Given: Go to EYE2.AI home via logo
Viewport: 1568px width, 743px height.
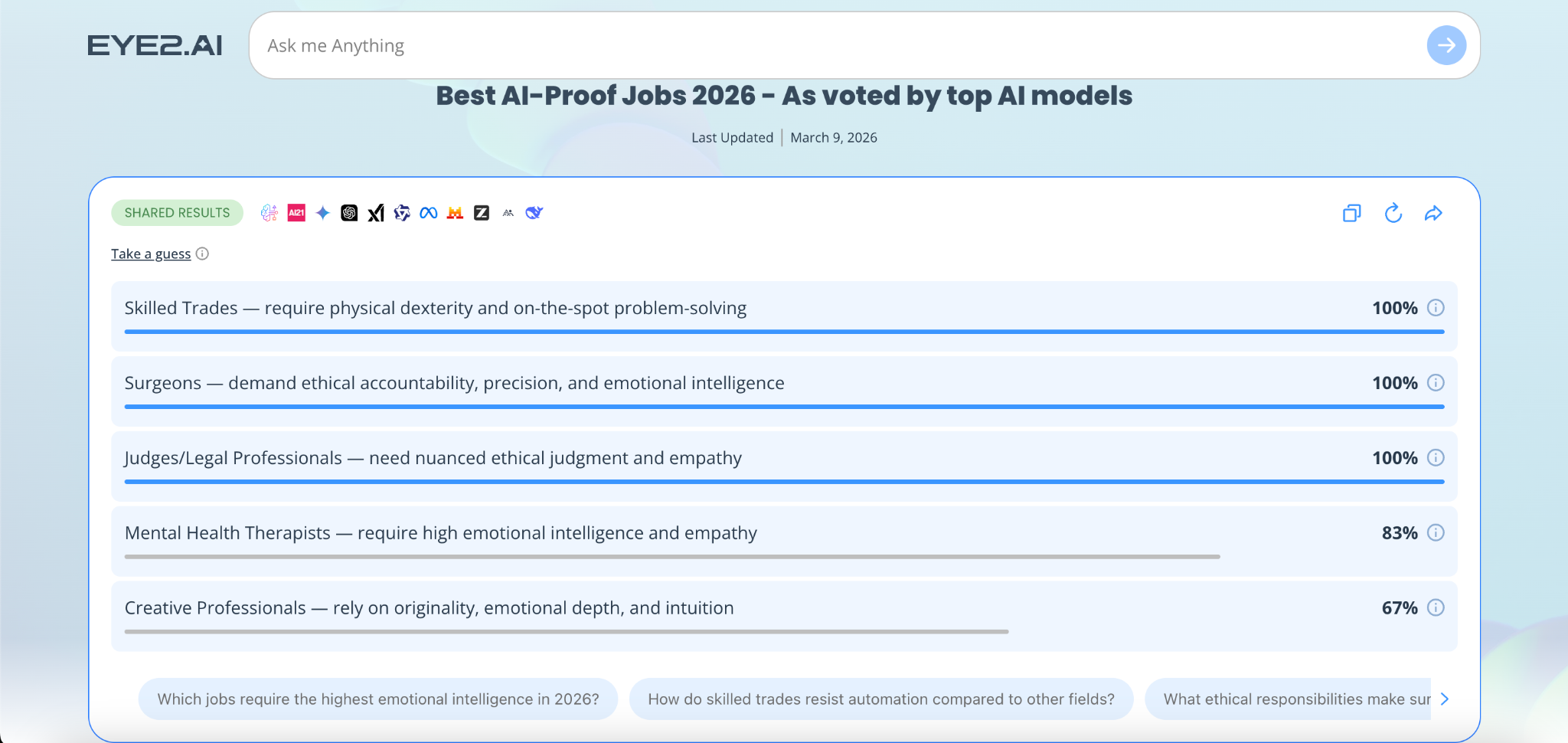Looking at the screenshot, I should pyautogui.click(x=155, y=46).
